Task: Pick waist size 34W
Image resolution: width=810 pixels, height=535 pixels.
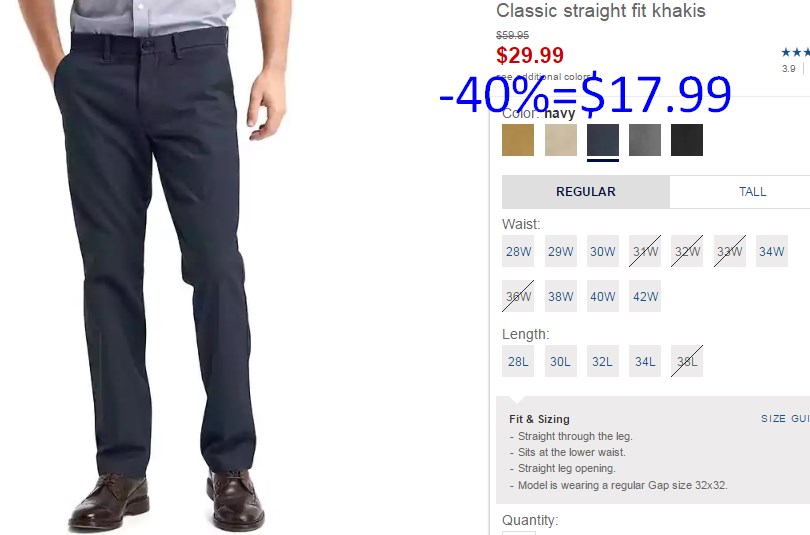Action: (x=772, y=251)
